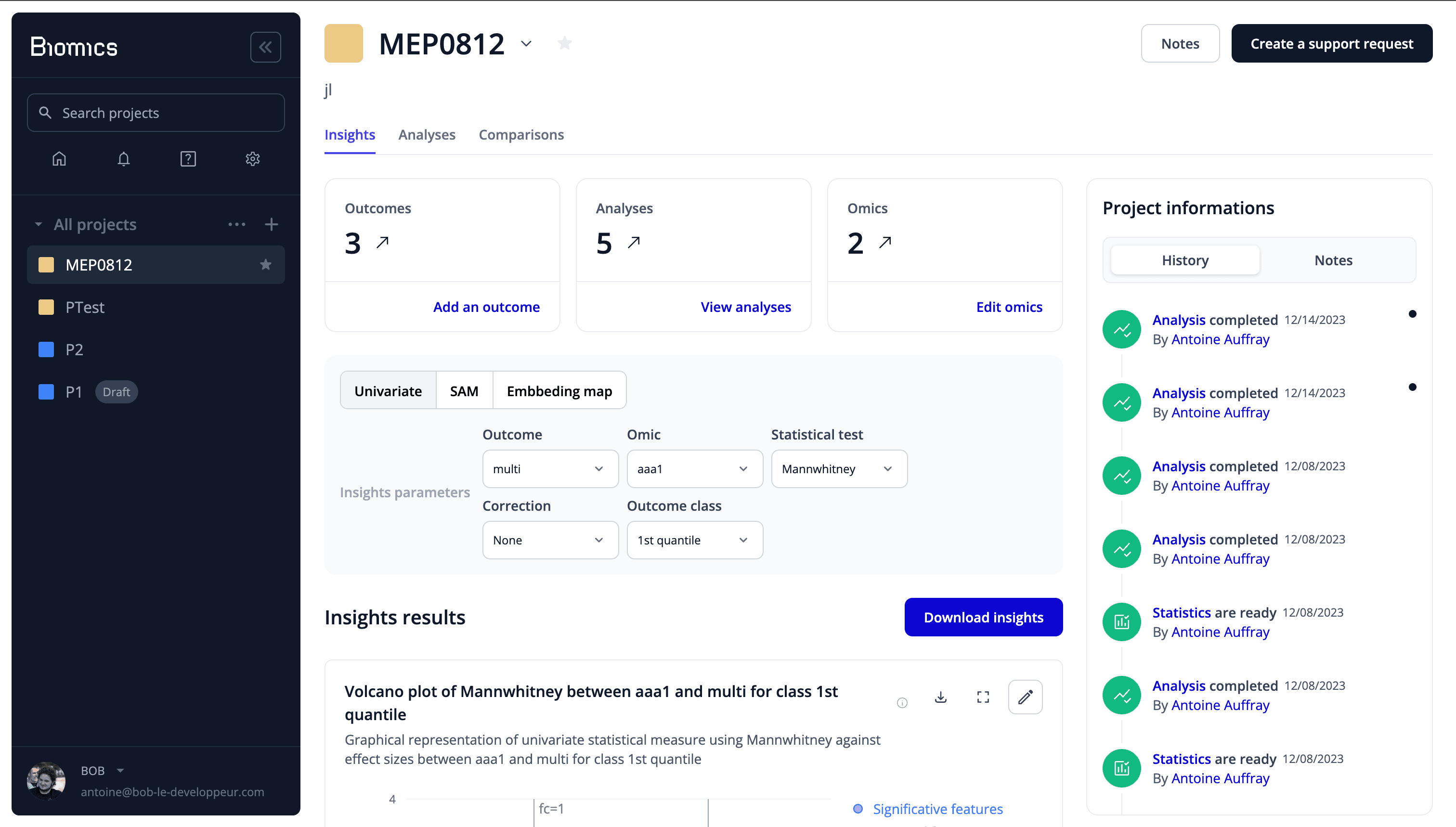Click the first Statistics are ready chart icon
Viewport: 1456px width, 827px height.
(x=1121, y=622)
